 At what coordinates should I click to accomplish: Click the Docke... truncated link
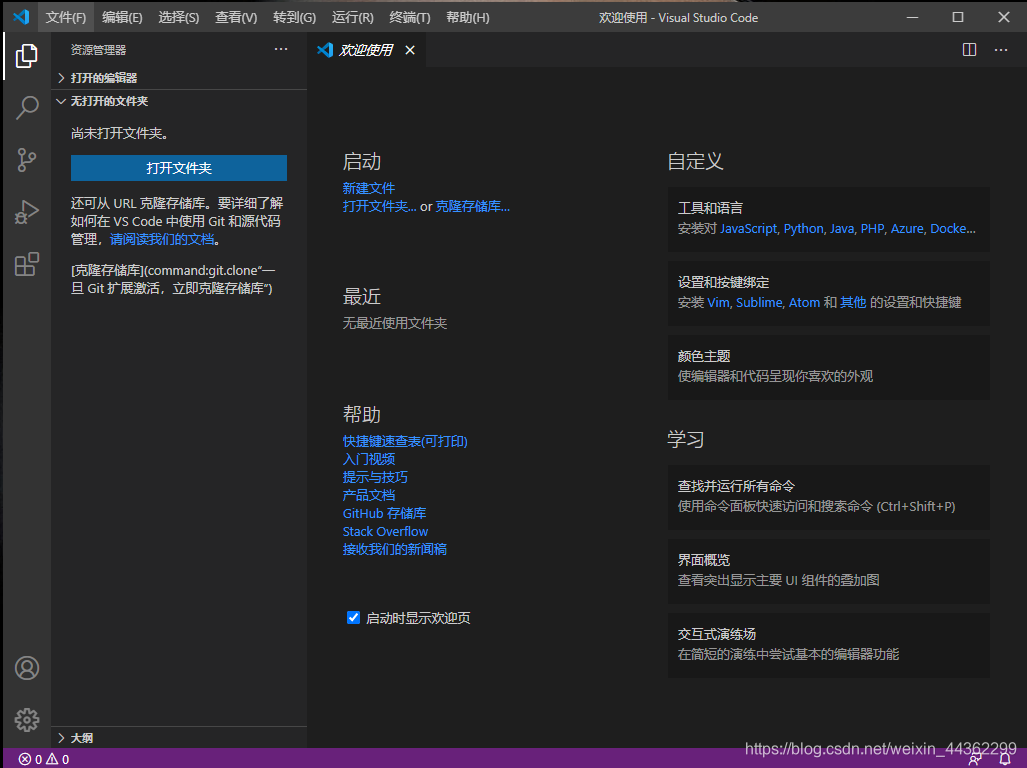pyautogui.click(x=952, y=229)
